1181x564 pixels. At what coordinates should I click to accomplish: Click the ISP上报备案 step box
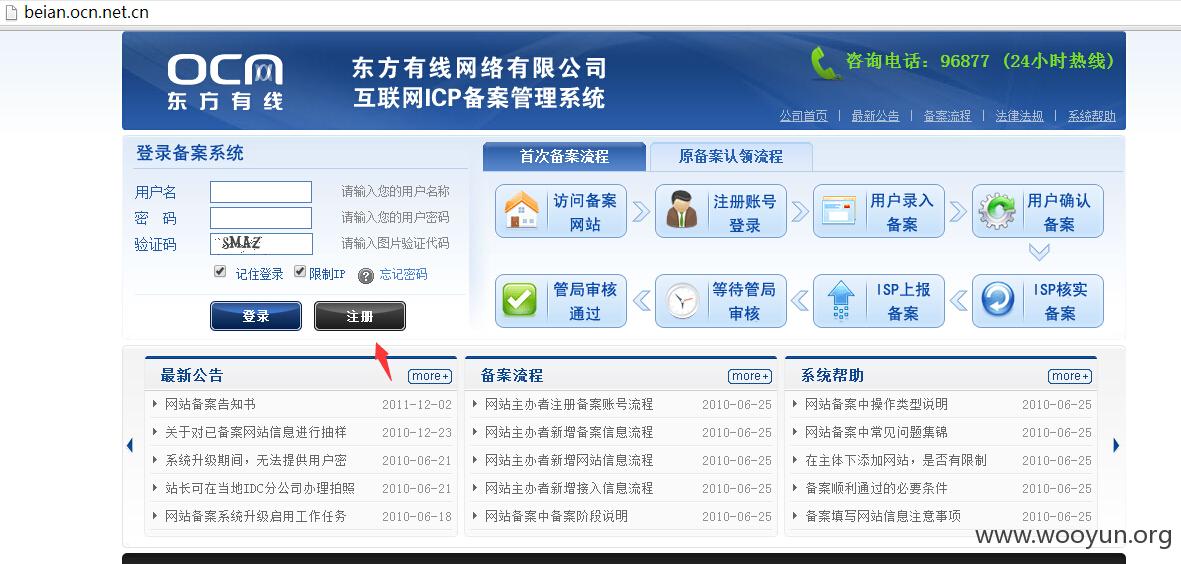pyautogui.click(x=878, y=301)
